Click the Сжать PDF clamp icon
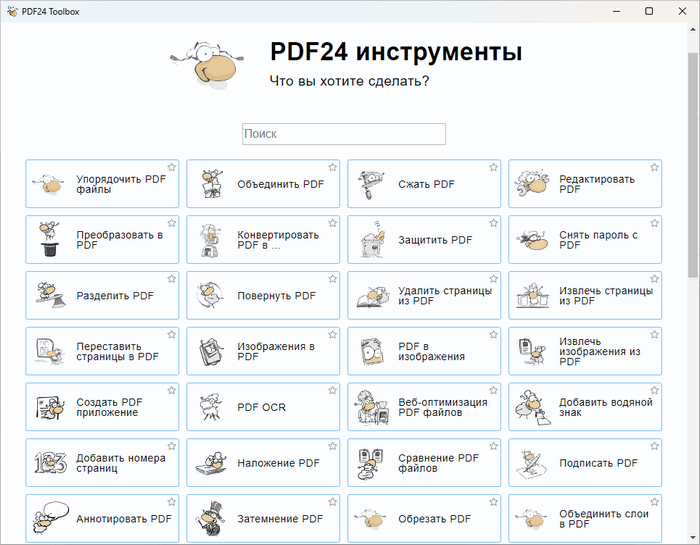 [x=371, y=184]
